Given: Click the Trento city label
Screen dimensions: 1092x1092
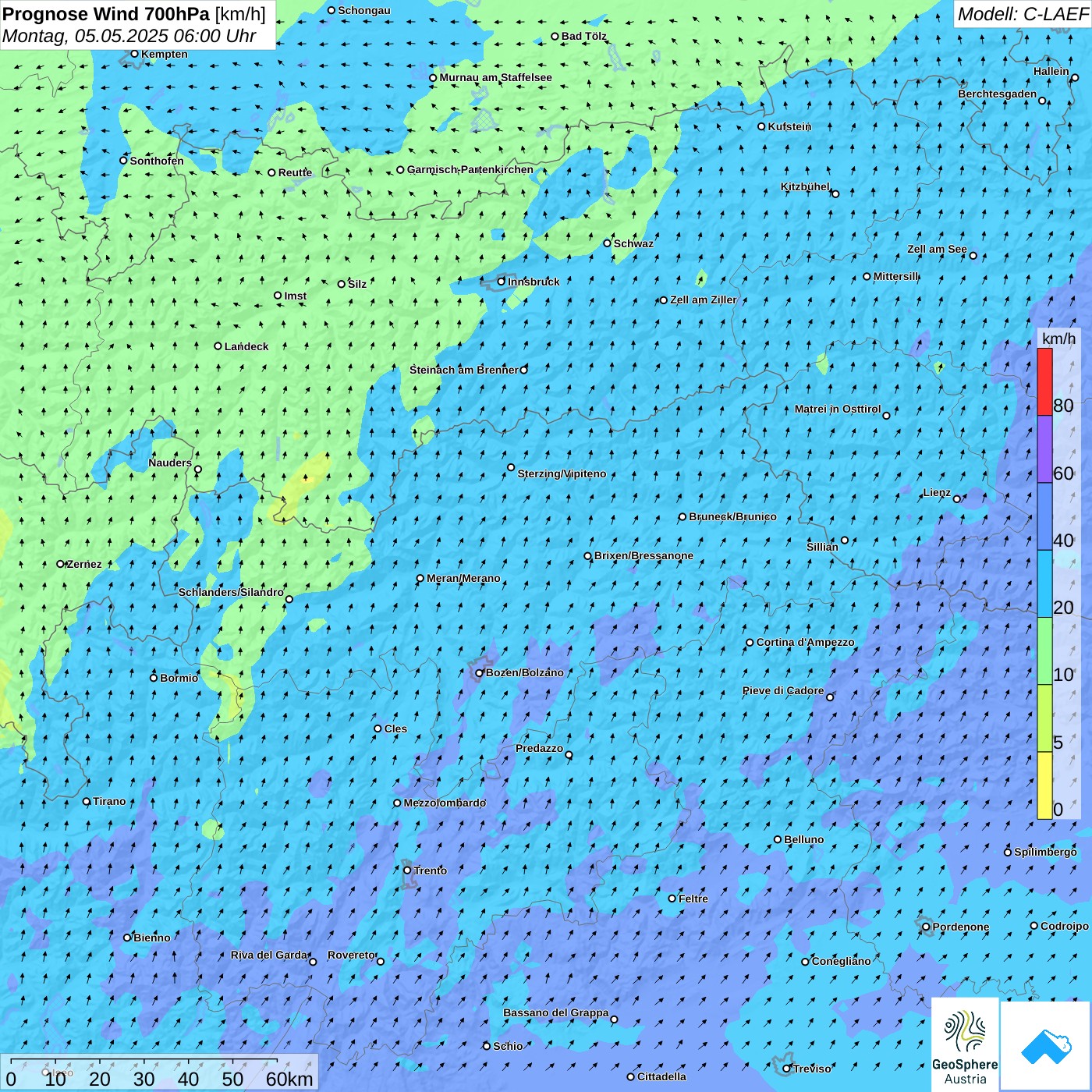Looking at the screenshot, I should click(431, 870).
